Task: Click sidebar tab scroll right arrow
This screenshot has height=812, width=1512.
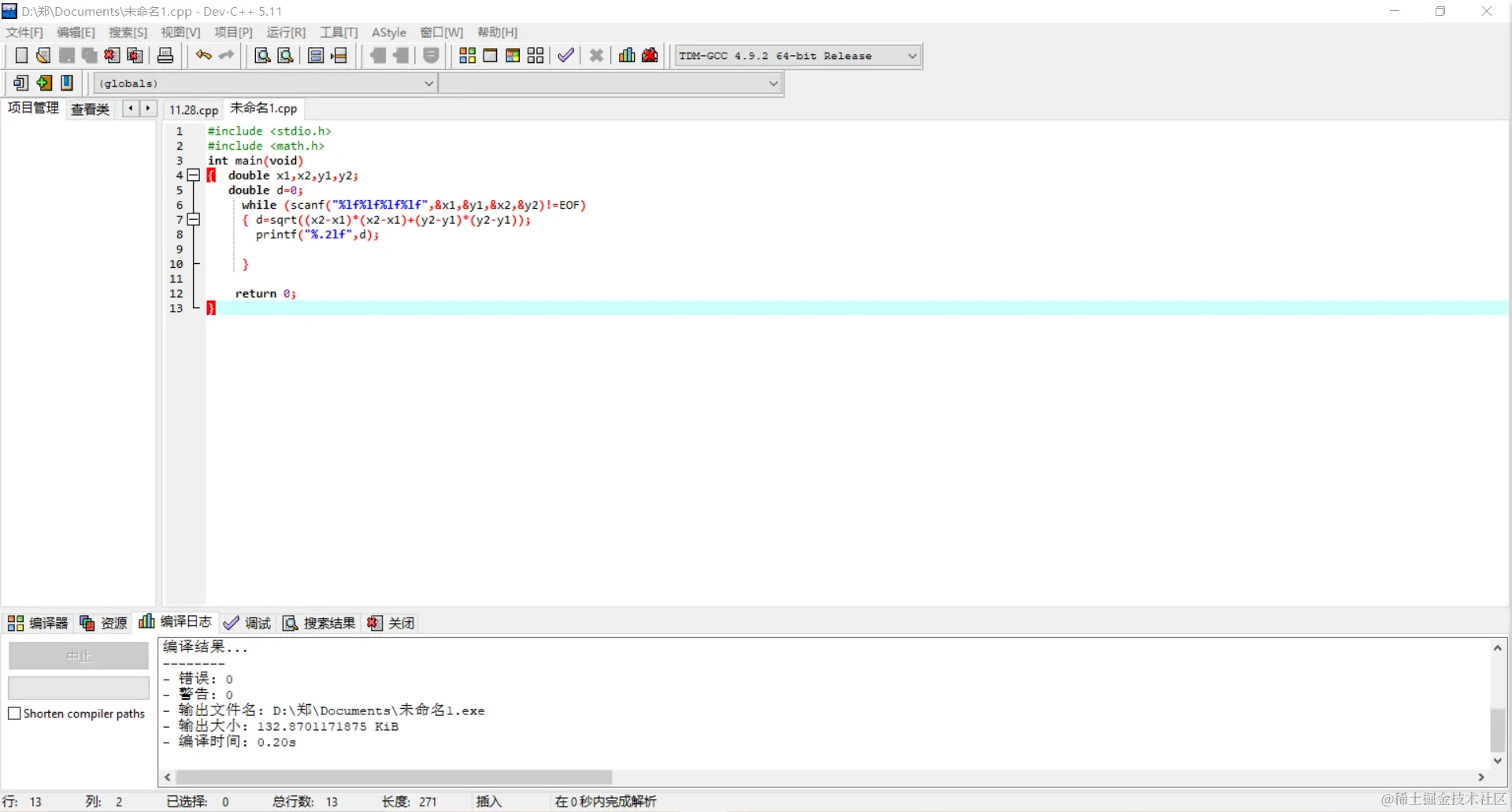Action: pyautogui.click(x=148, y=109)
